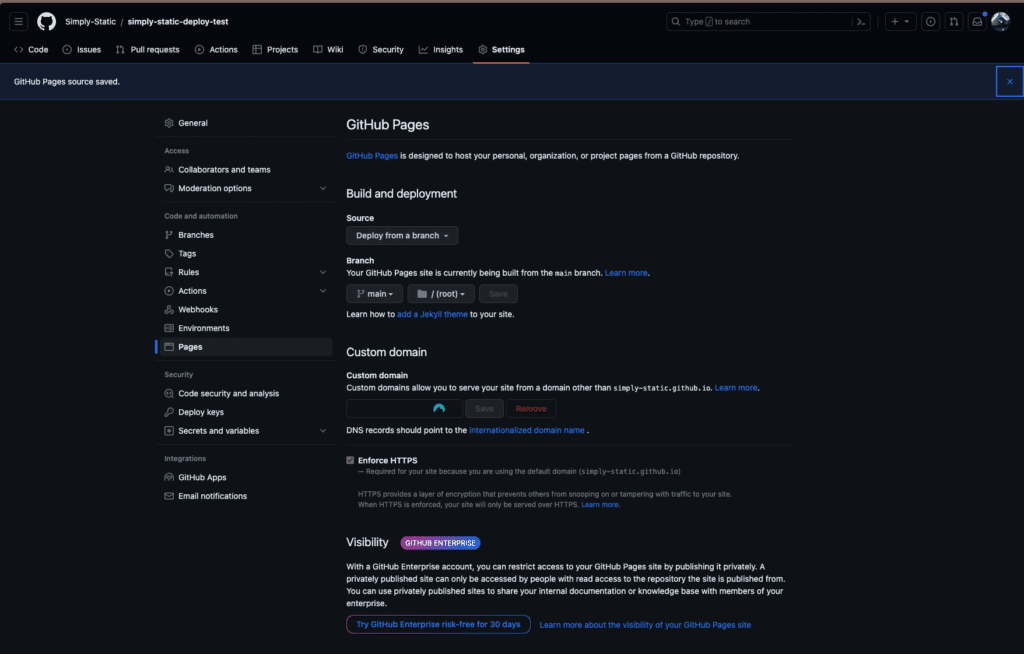Screen dimensions: 1024x654
Task: Open the notifications inbox icon
Action: click(977, 22)
